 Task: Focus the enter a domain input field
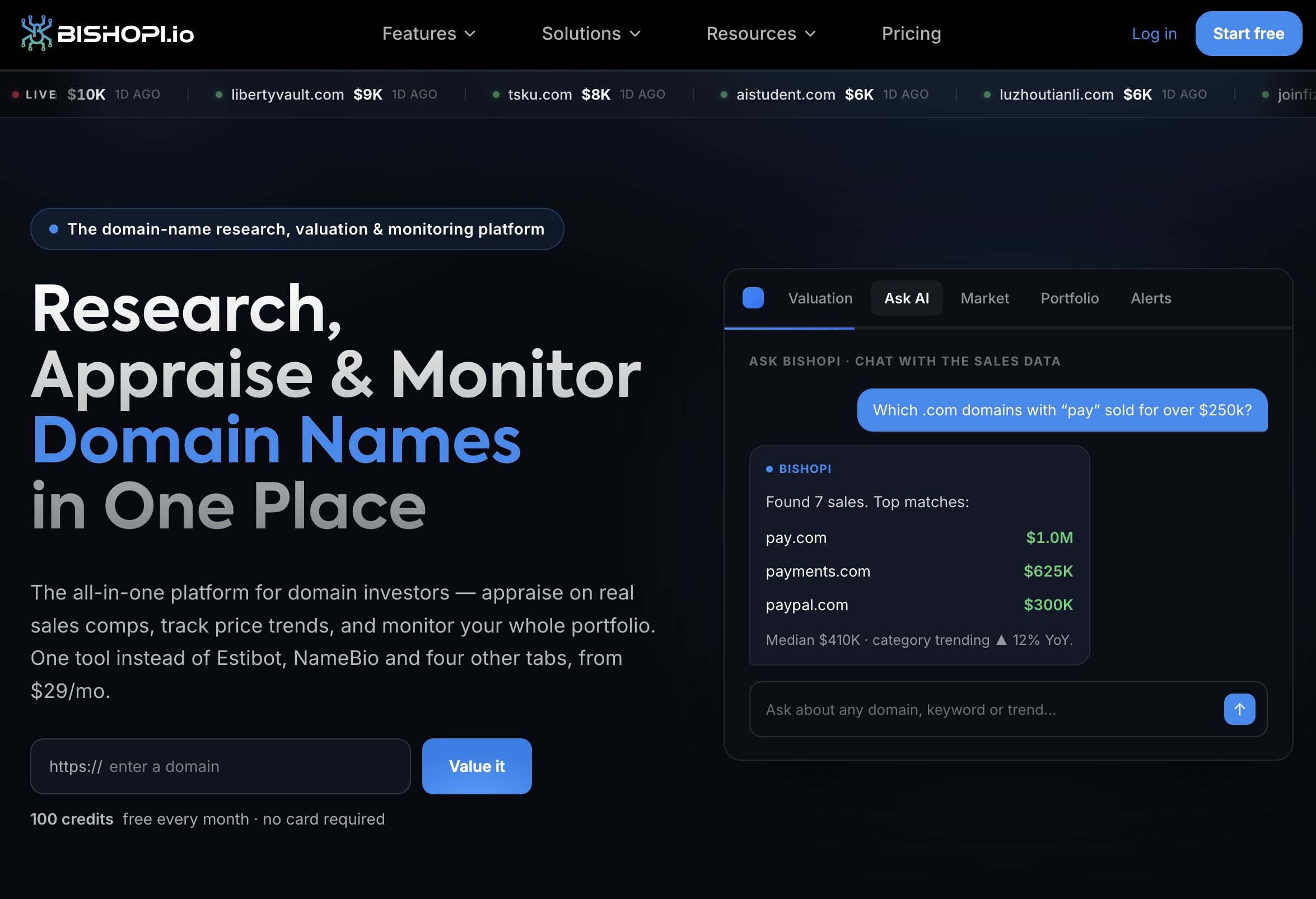220,765
